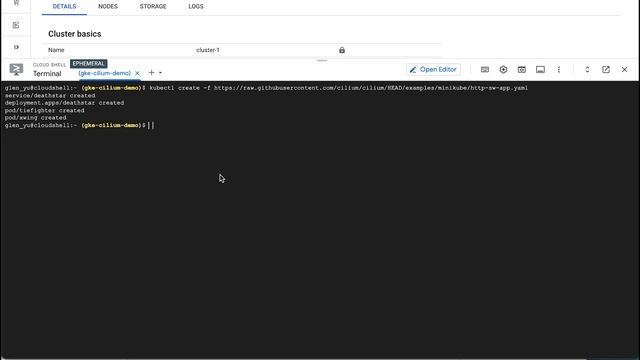
Task: Click the Cloud Shell logo icon
Action: click(x=16, y=69)
